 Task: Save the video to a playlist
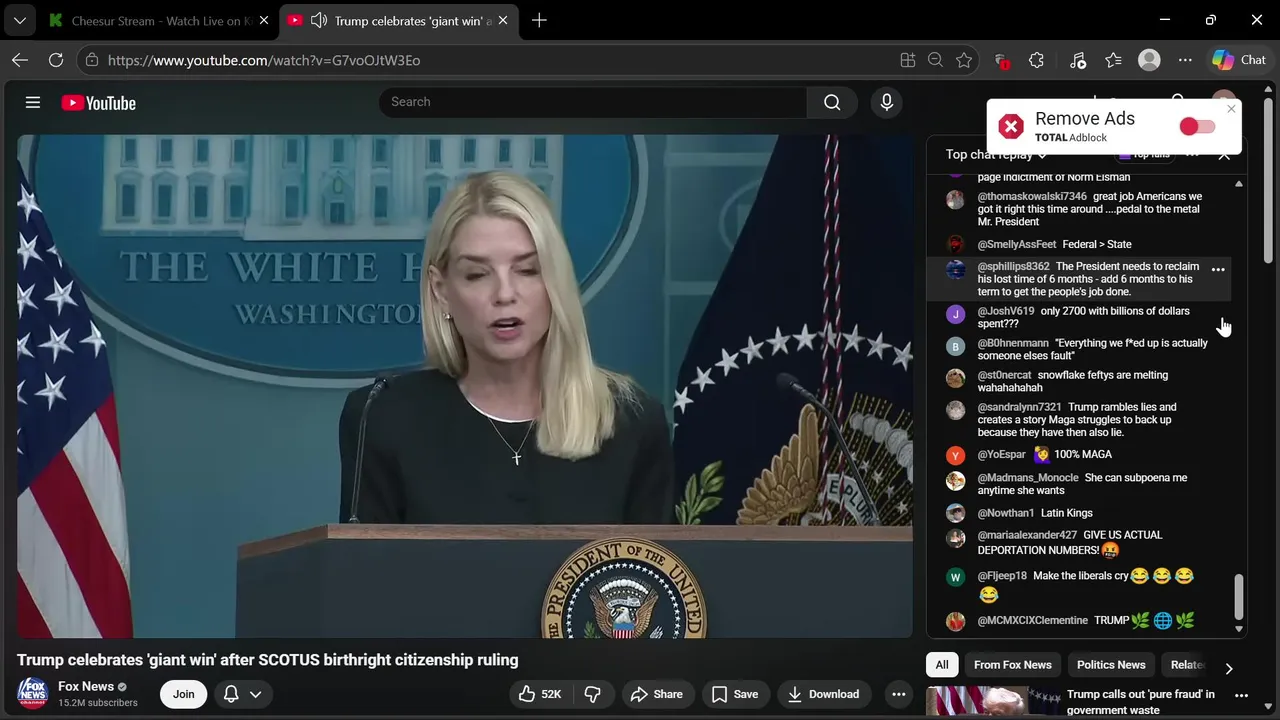[735, 694]
